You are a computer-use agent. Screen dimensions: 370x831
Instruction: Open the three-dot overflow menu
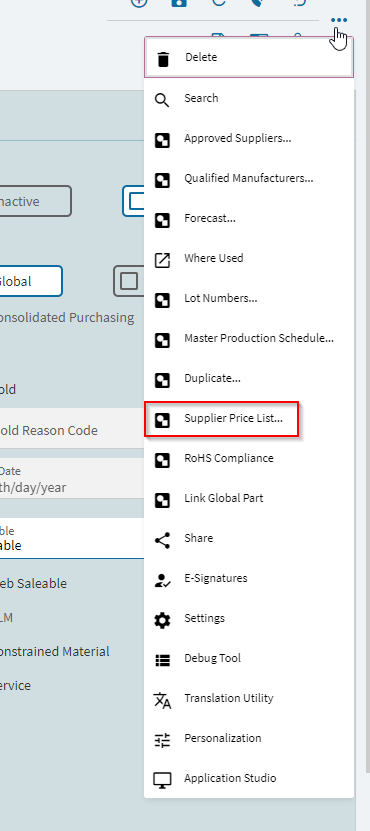coord(339,21)
